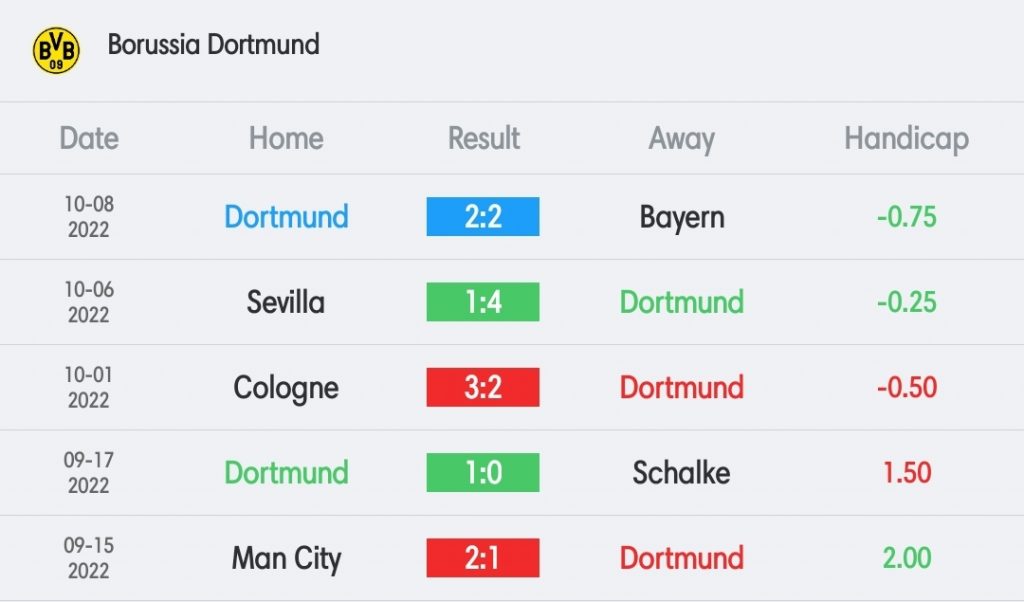The height and width of the screenshot is (602, 1024).
Task: Open the blue 2:2 result badge
Action: point(483,217)
